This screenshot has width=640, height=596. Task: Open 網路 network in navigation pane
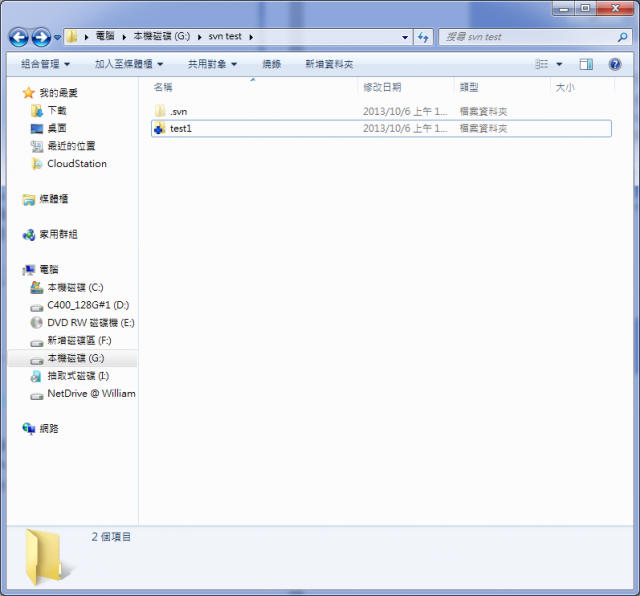click(49, 429)
